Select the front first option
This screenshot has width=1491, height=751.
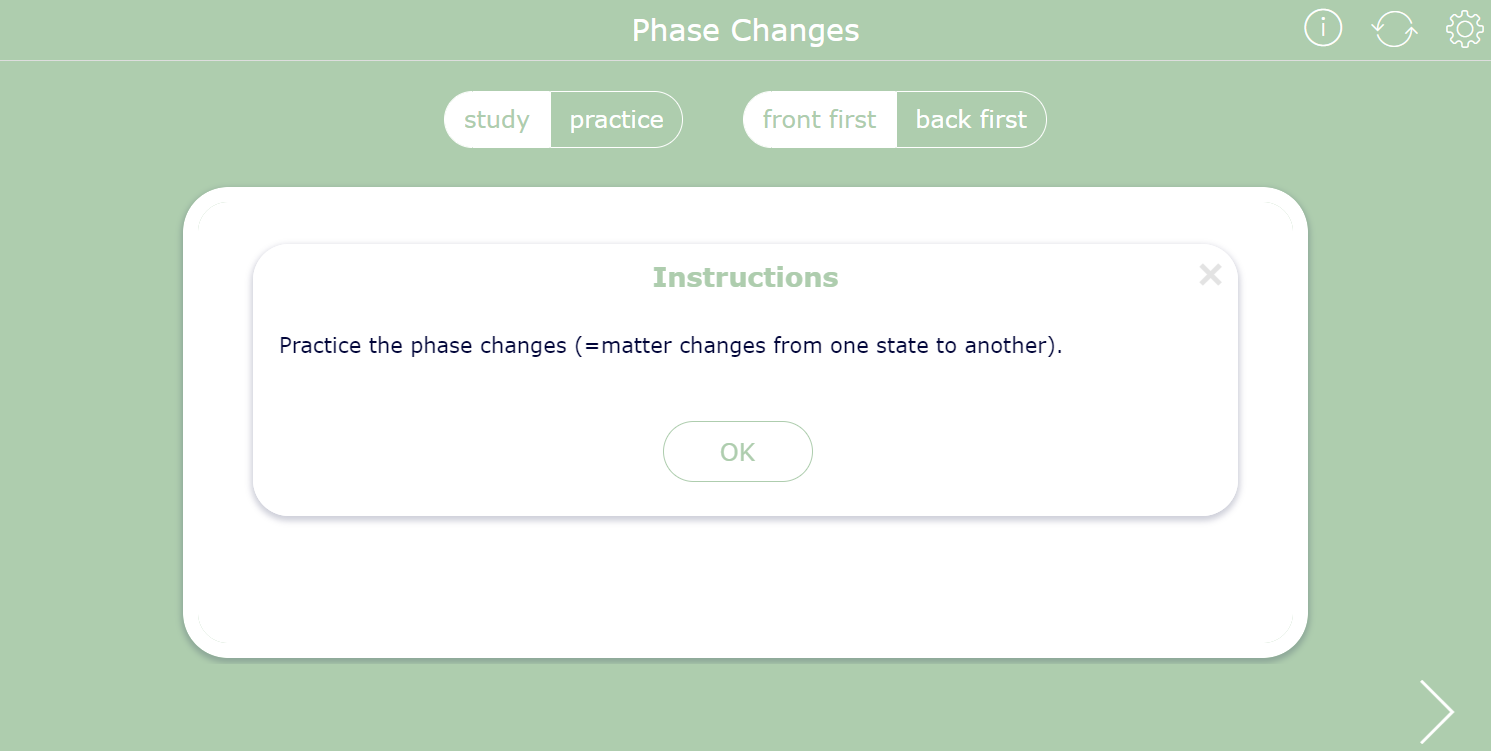[x=819, y=120]
